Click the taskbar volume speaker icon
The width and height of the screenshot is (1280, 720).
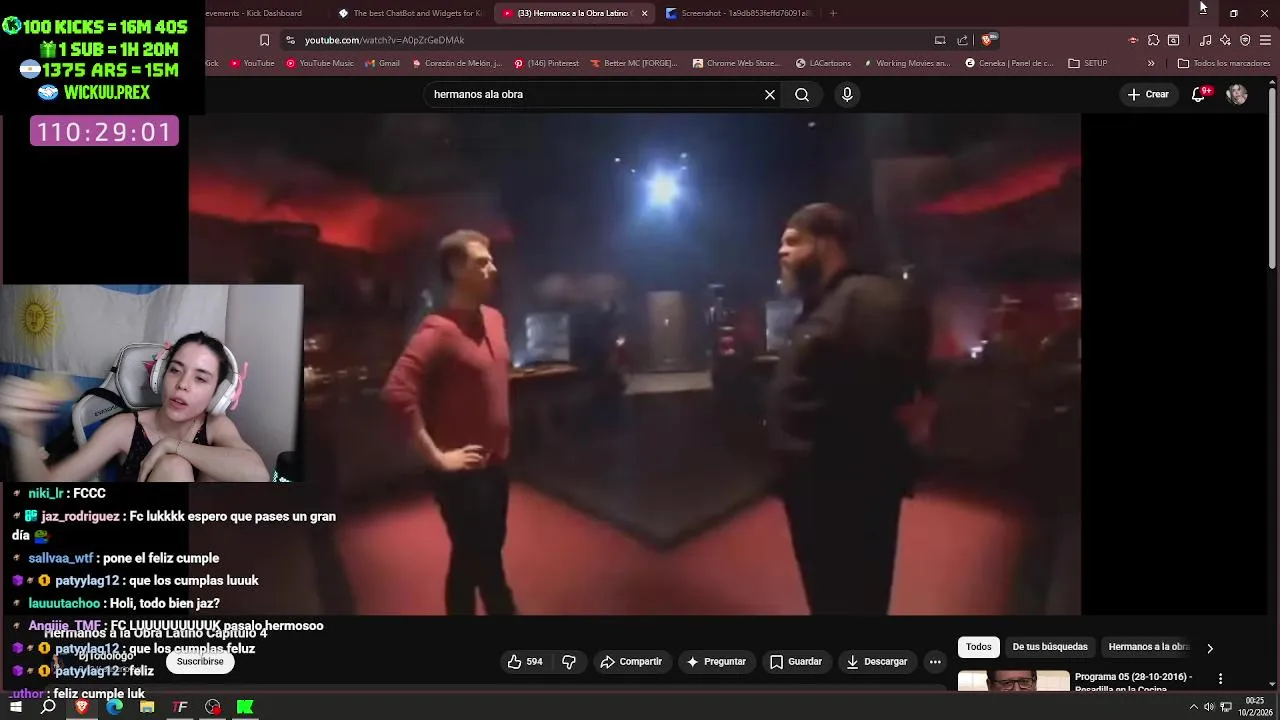pos(1209,707)
